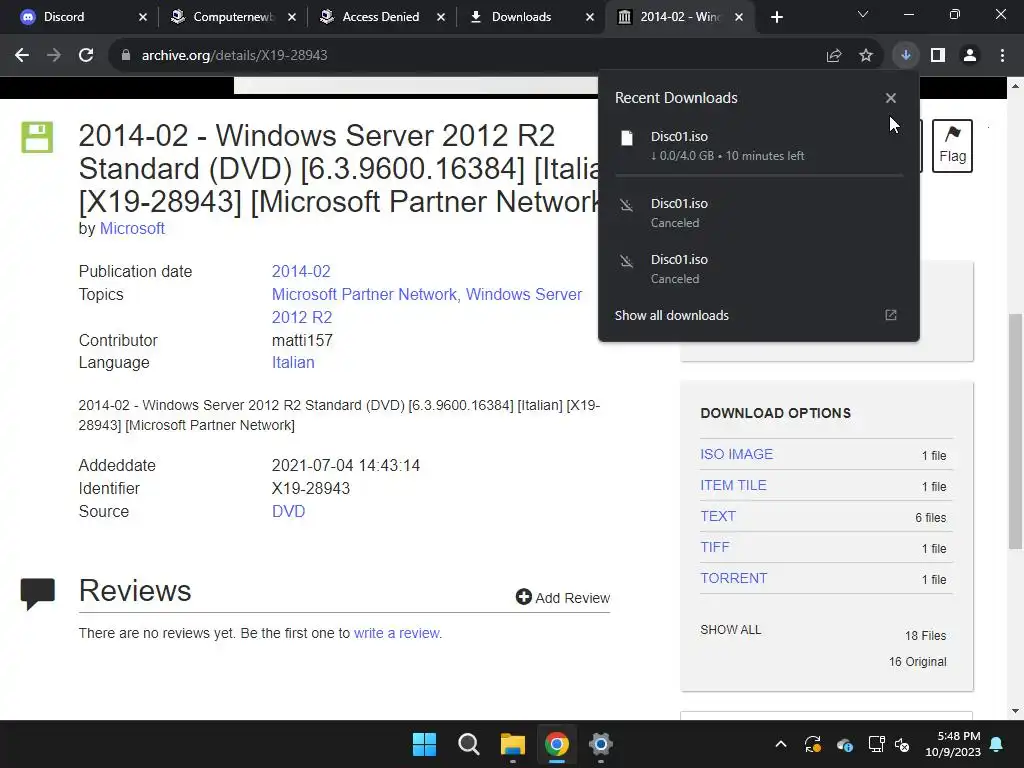Click the scrollbar down arrow
The height and width of the screenshot is (768, 1024).
click(1015, 711)
